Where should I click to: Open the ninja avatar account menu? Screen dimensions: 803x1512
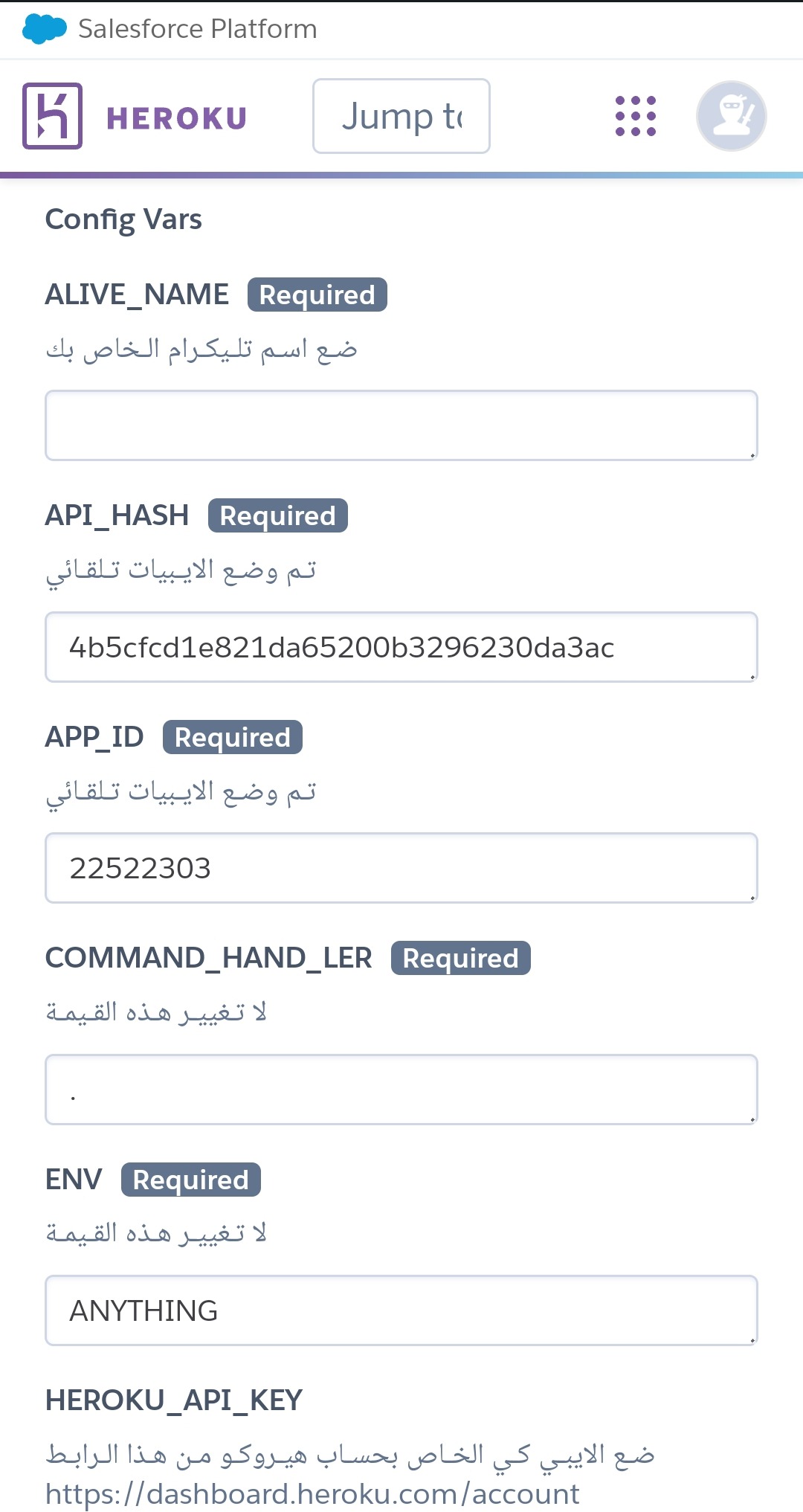point(732,116)
